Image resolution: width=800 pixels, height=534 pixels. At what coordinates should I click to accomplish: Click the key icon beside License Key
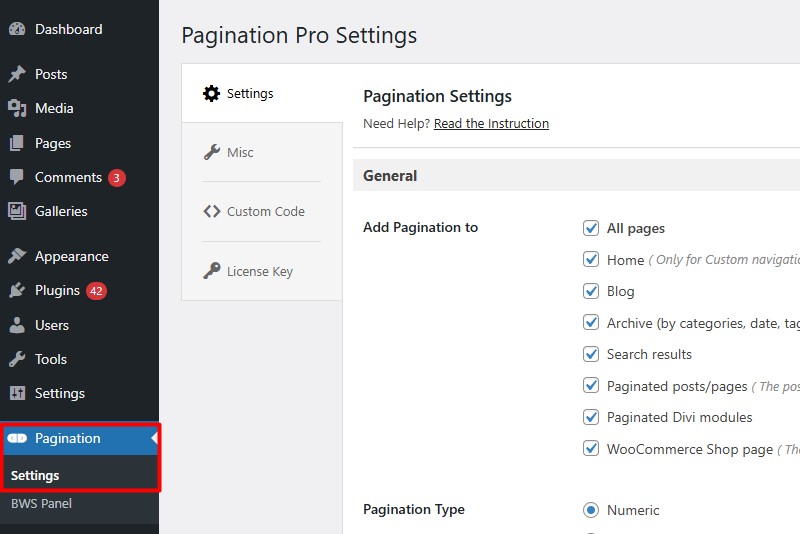pos(211,271)
